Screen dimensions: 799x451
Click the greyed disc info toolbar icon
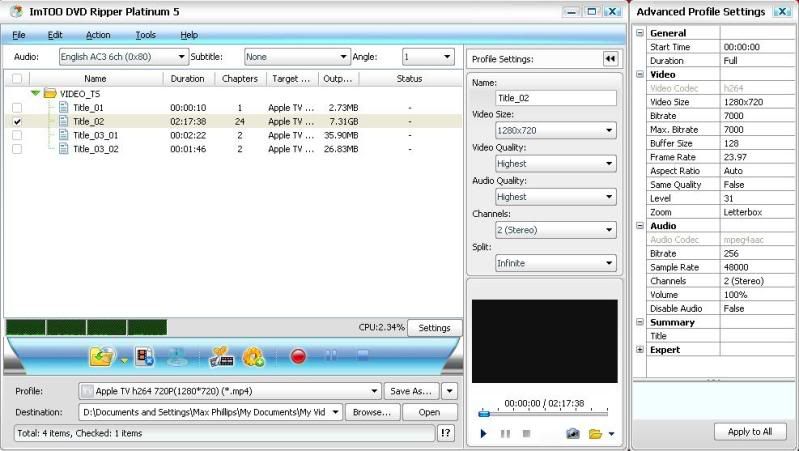pos(177,357)
